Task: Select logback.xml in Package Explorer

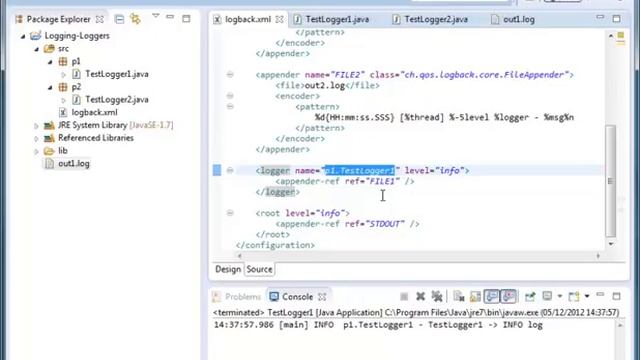Action: (x=94, y=112)
